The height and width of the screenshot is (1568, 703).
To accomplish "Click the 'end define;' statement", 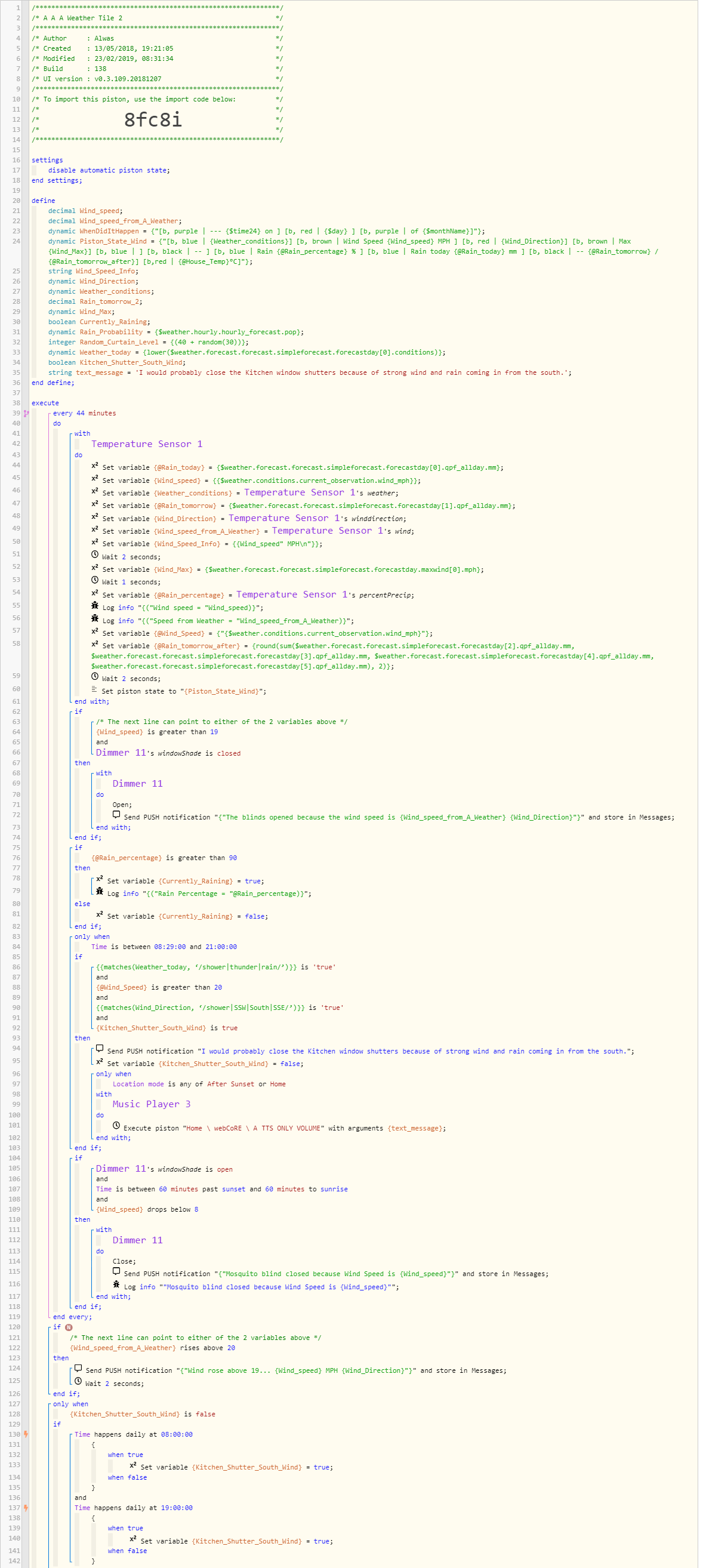I will [53, 383].
